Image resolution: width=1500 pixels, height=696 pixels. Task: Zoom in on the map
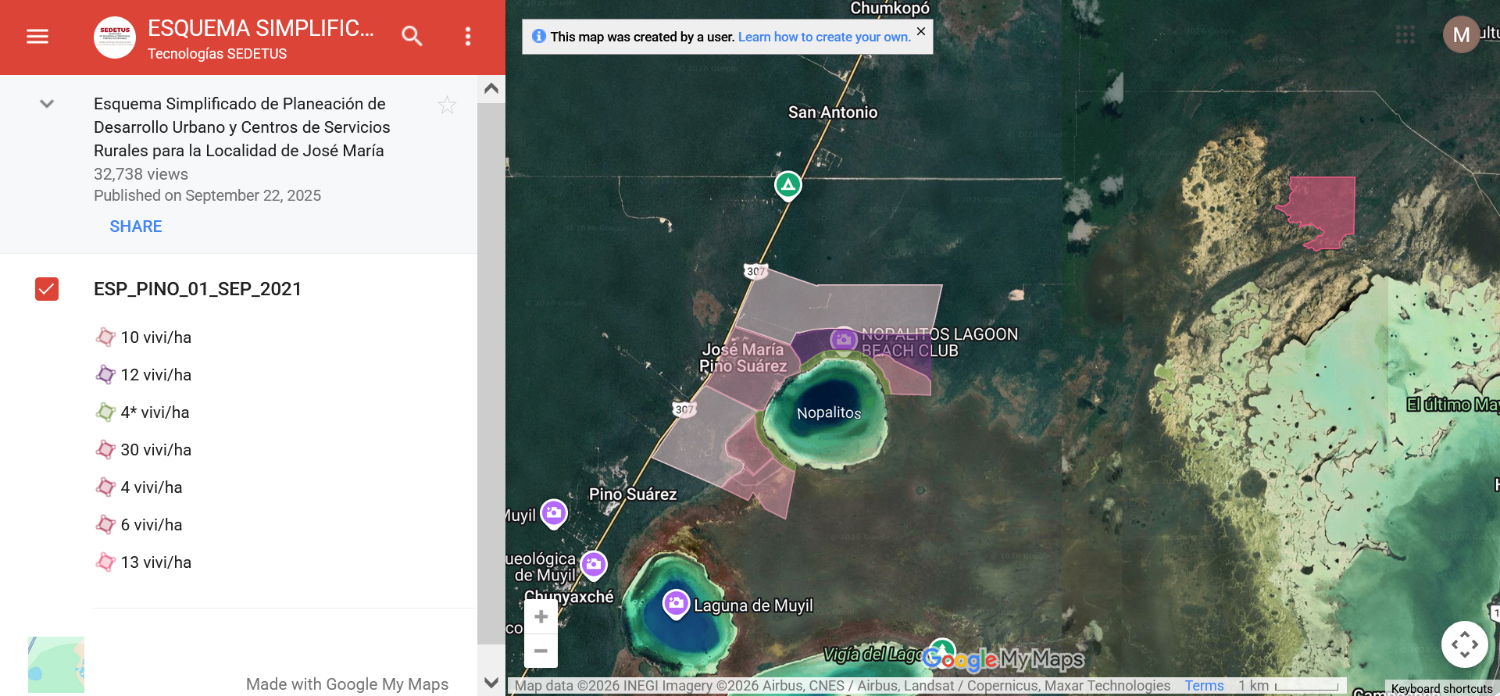pyautogui.click(x=541, y=617)
